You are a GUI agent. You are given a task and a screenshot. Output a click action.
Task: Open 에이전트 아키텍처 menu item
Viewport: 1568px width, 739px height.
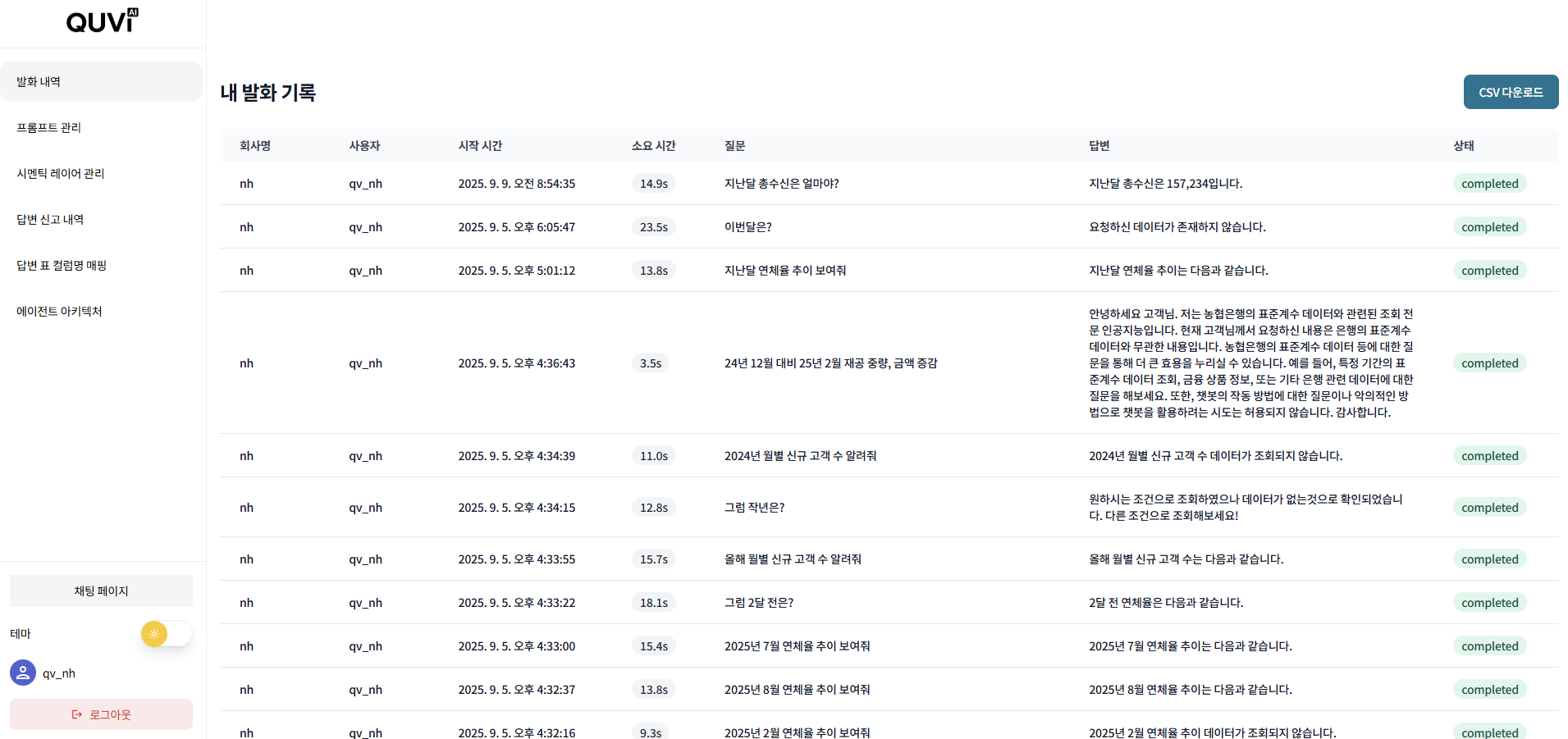click(x=59, y=311)
